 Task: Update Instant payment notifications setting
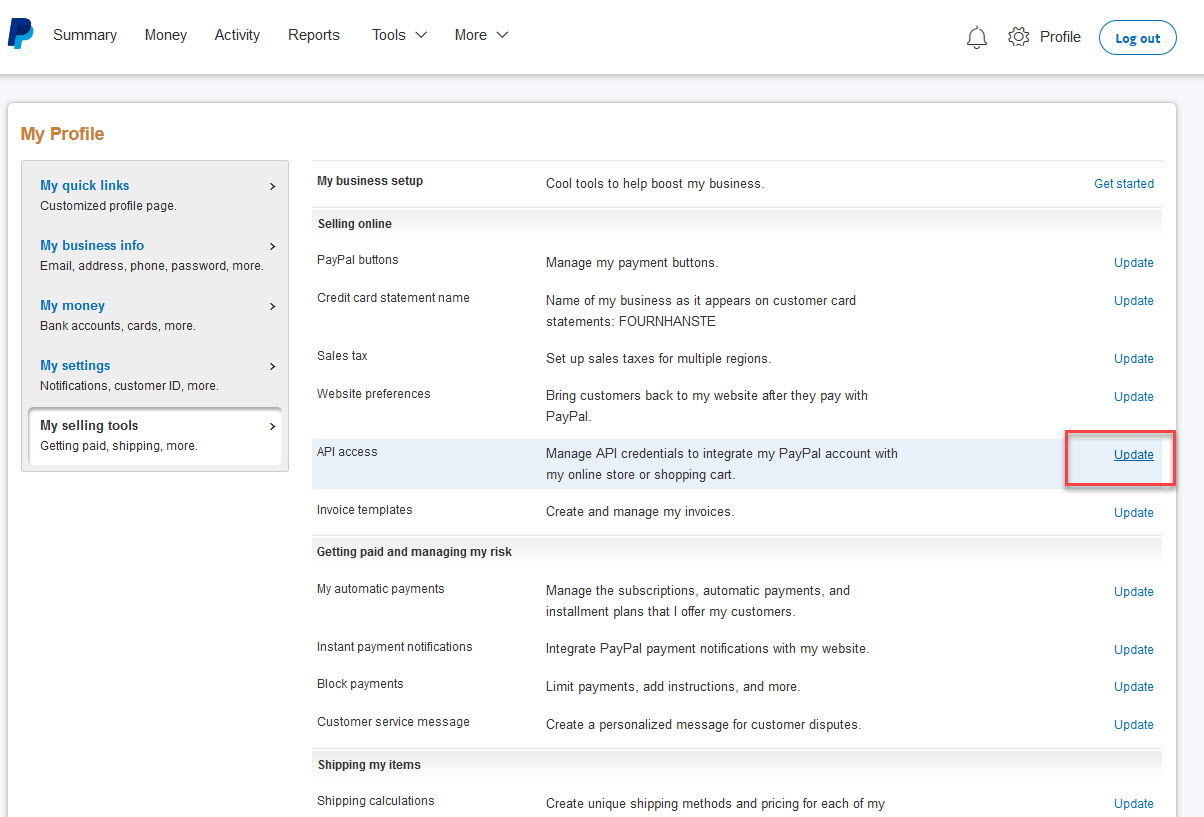[1134, 650]
